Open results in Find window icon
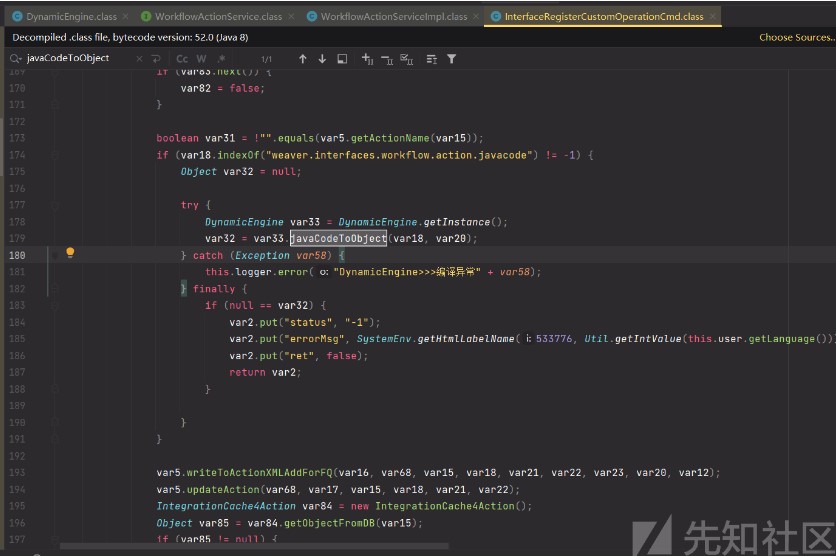836x556 pixels. click(x=342, y=59)
